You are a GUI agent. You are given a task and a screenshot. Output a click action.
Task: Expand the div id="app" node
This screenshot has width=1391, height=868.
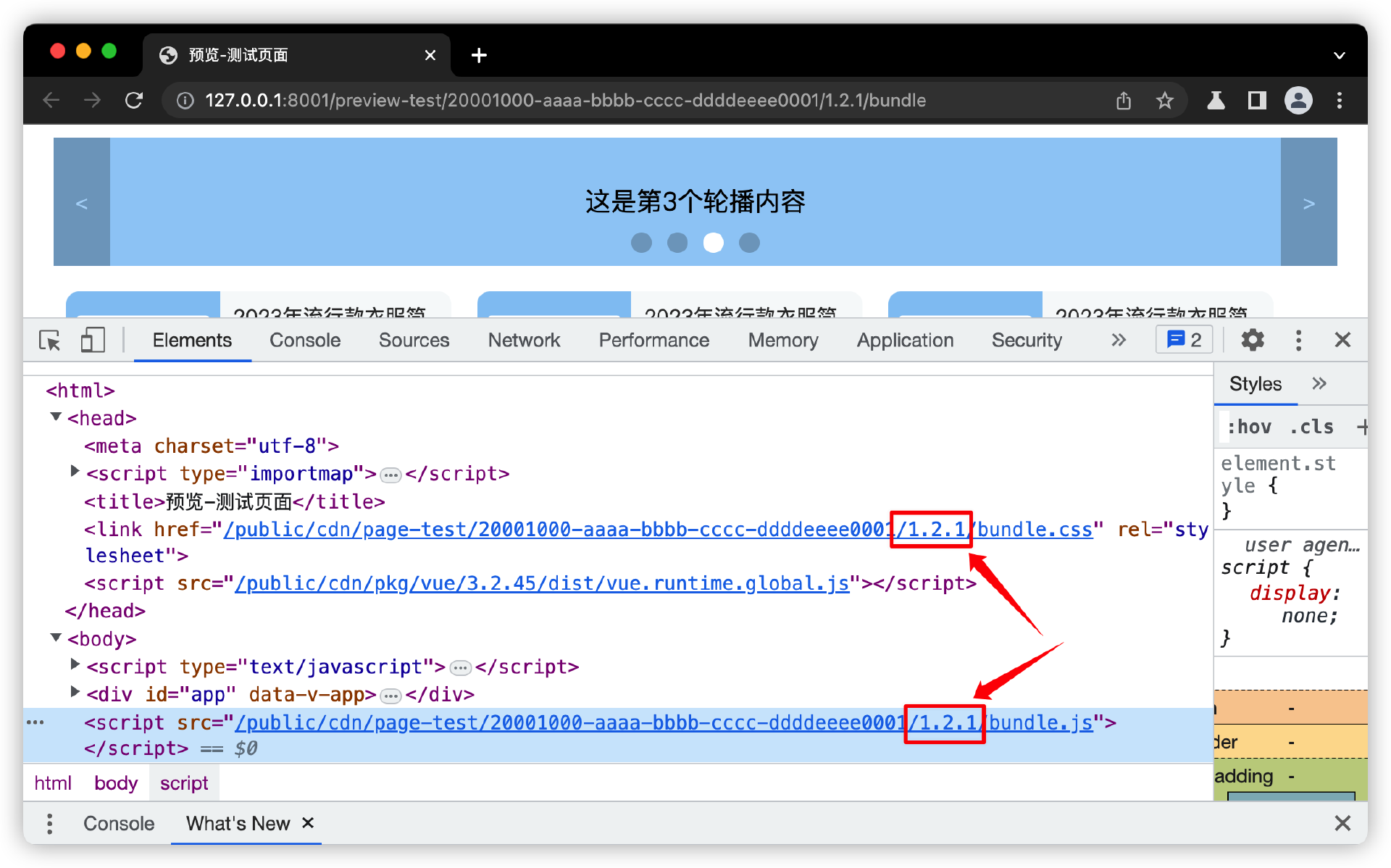tap(75, 693)
